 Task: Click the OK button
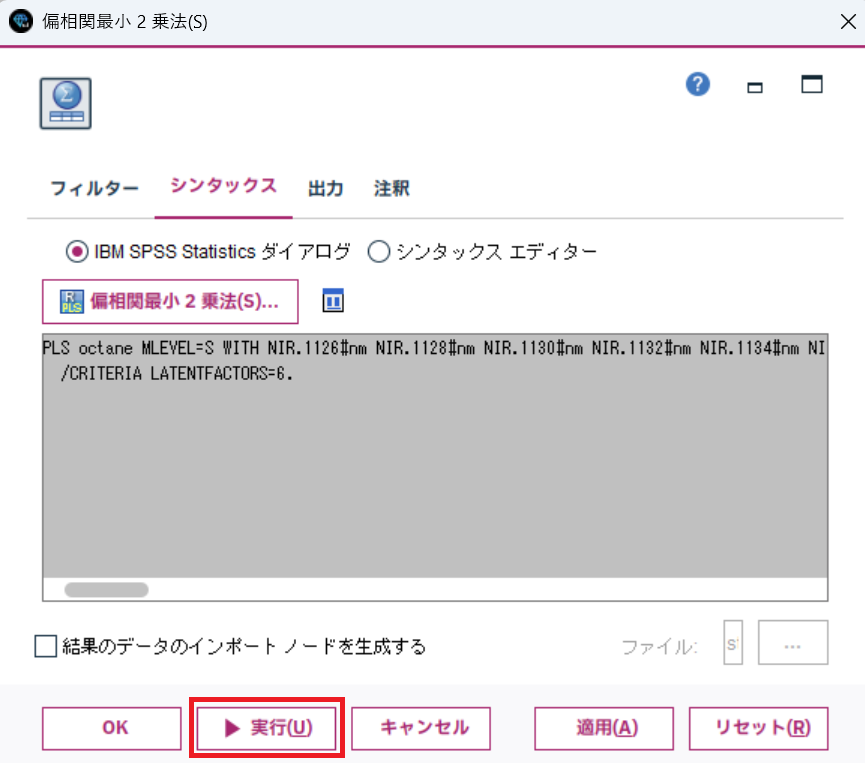111,728
